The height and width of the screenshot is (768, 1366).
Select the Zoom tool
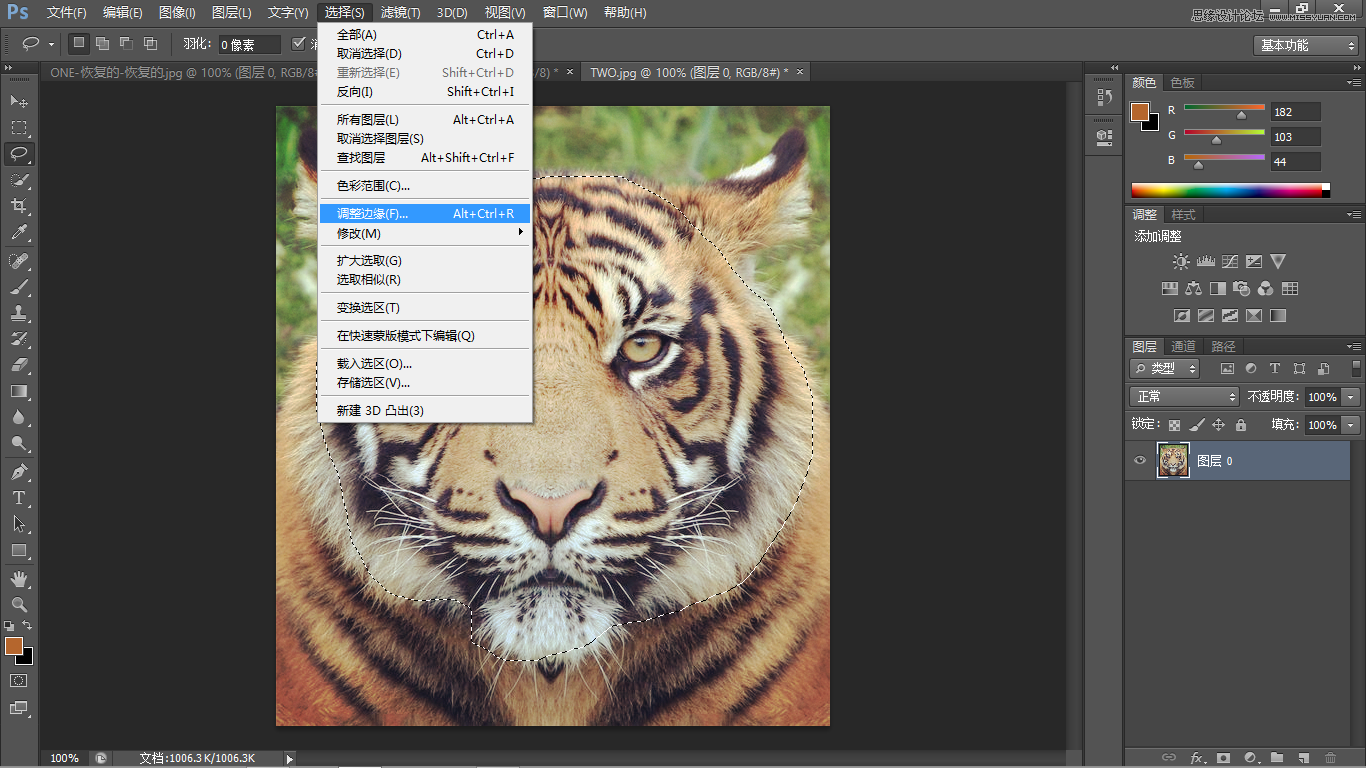pos(19,605)
